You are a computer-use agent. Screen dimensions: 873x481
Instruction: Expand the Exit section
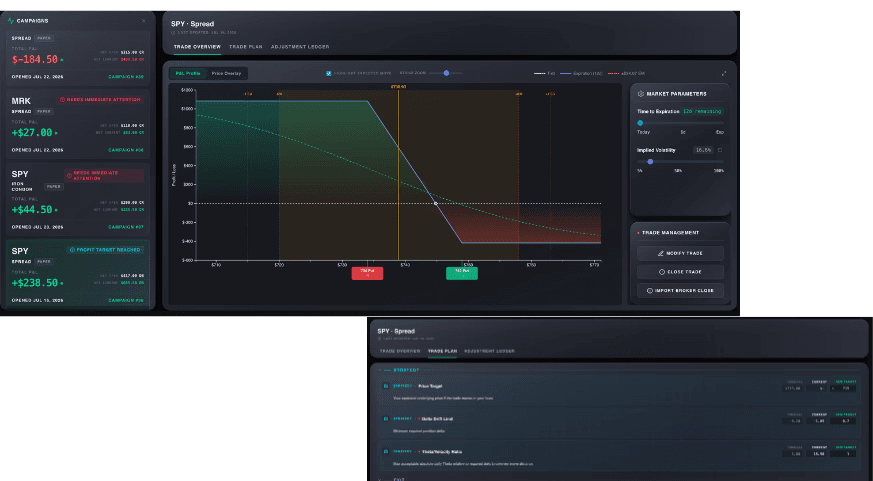coord(380,479)
